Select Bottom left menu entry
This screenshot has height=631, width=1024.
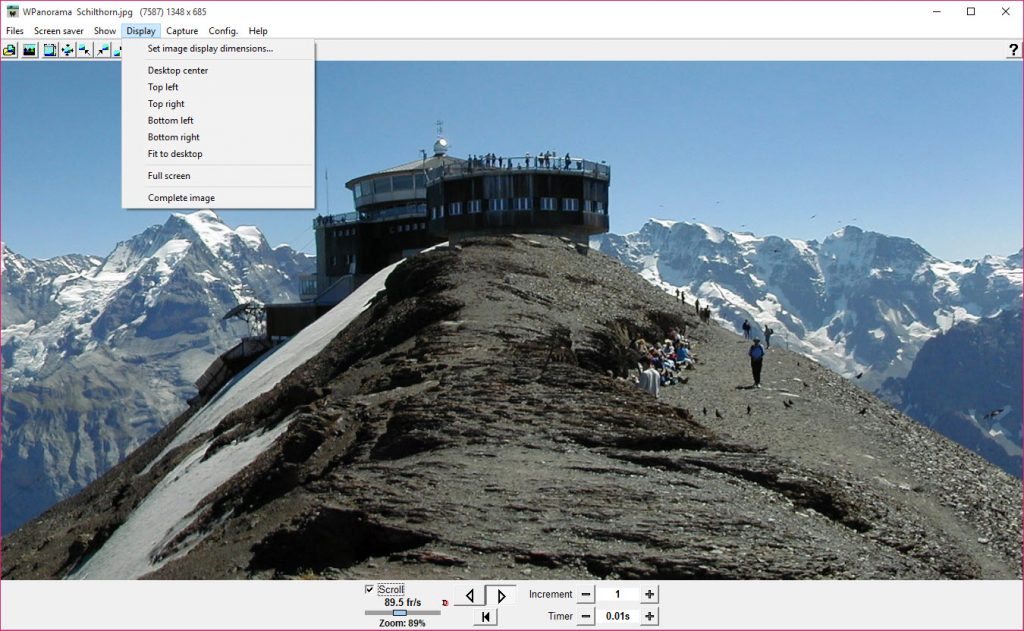pos(218,120)
